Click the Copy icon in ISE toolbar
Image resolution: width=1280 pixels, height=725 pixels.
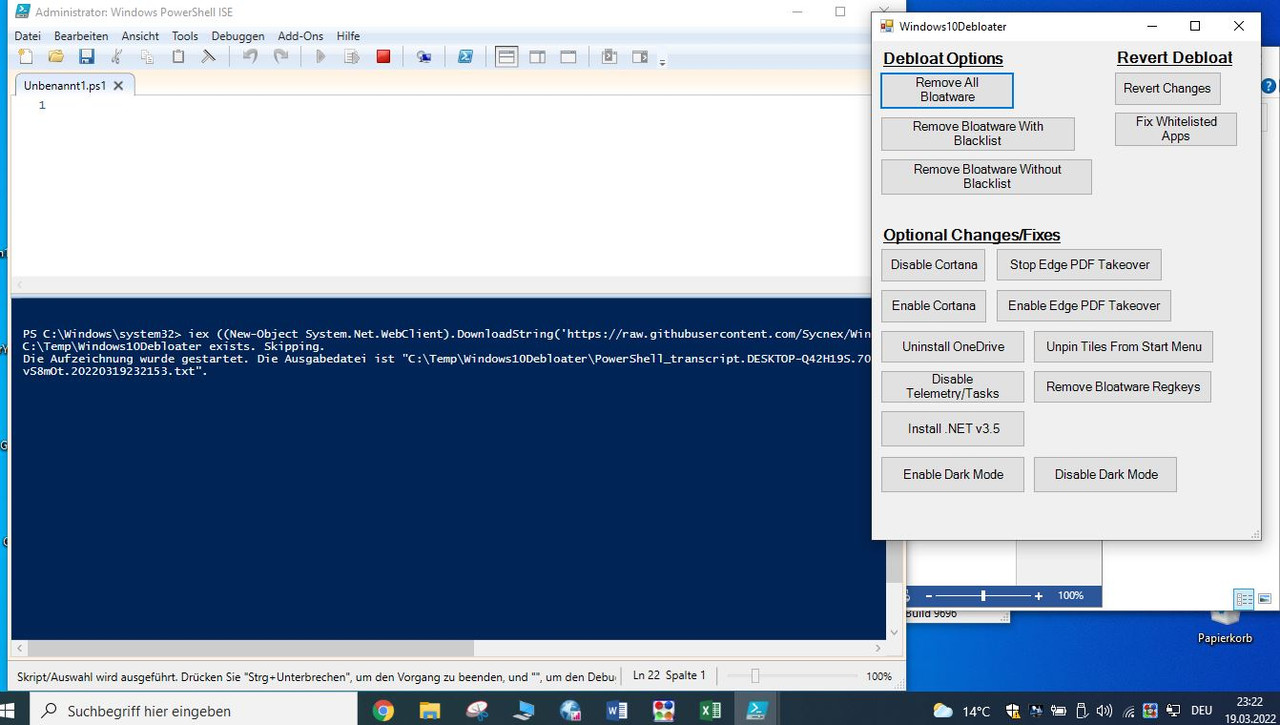[148, 57]
